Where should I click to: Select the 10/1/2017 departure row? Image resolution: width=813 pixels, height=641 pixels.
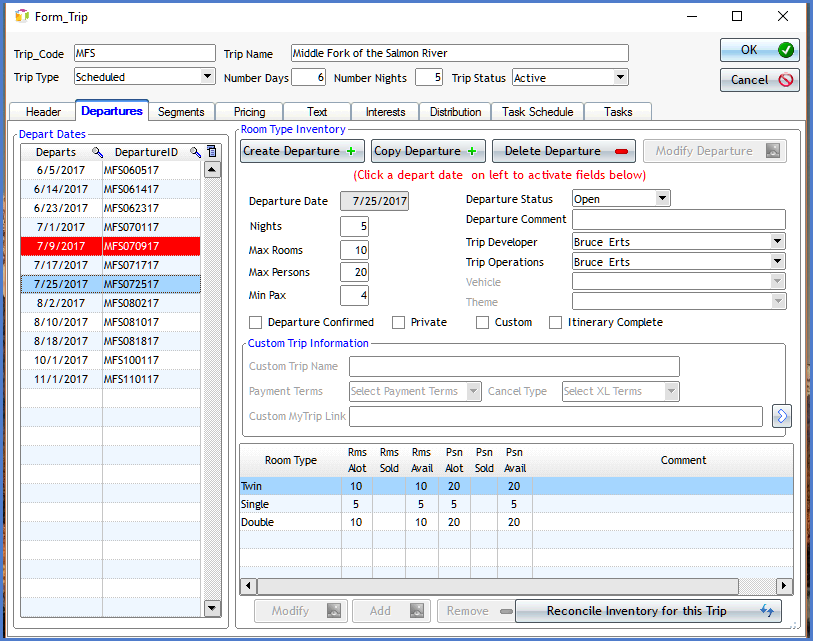tap(110, 360)
